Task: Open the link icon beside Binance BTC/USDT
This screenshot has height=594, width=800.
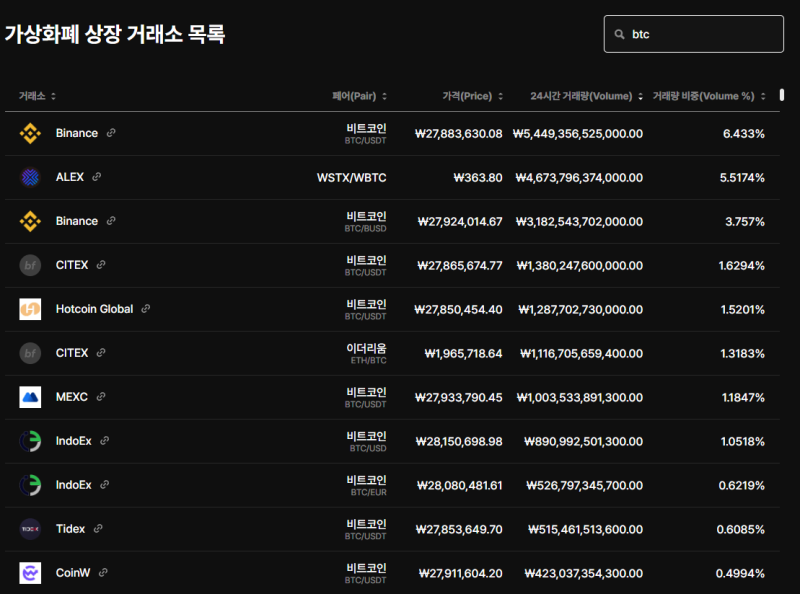Action: click(111, 133)
